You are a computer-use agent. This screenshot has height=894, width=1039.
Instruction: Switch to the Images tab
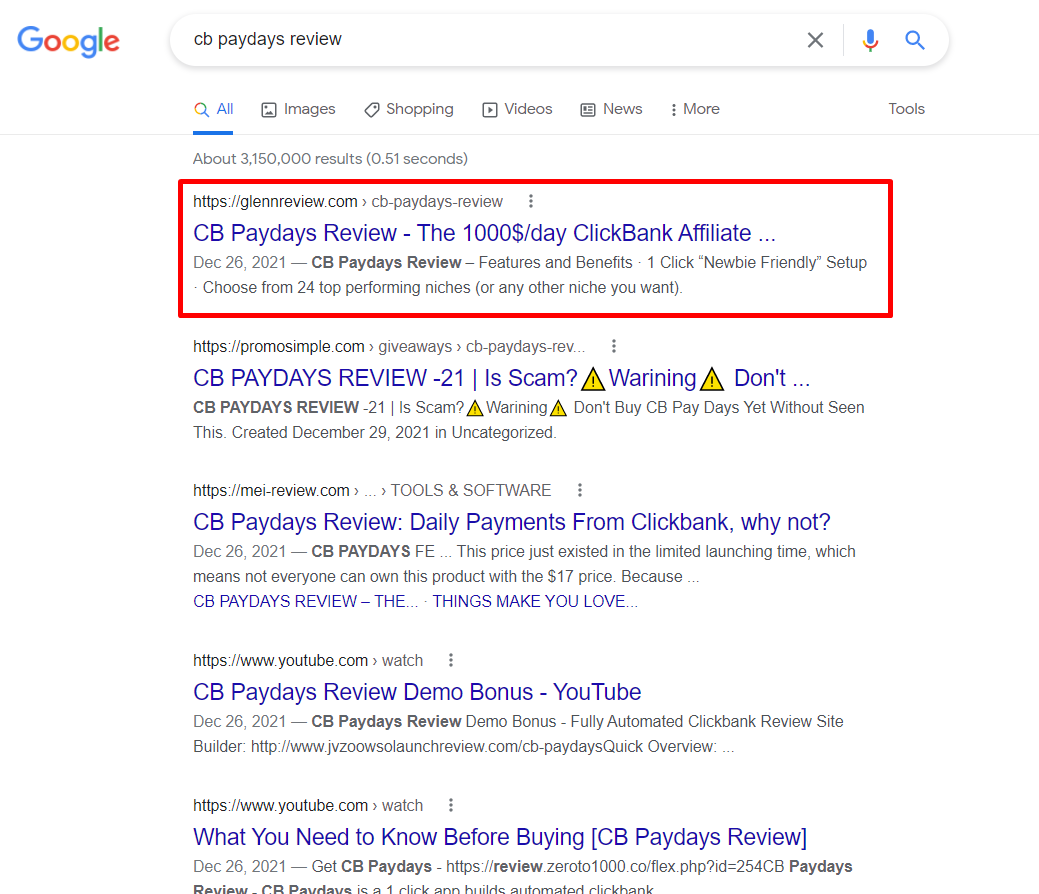tap(298, 109)
